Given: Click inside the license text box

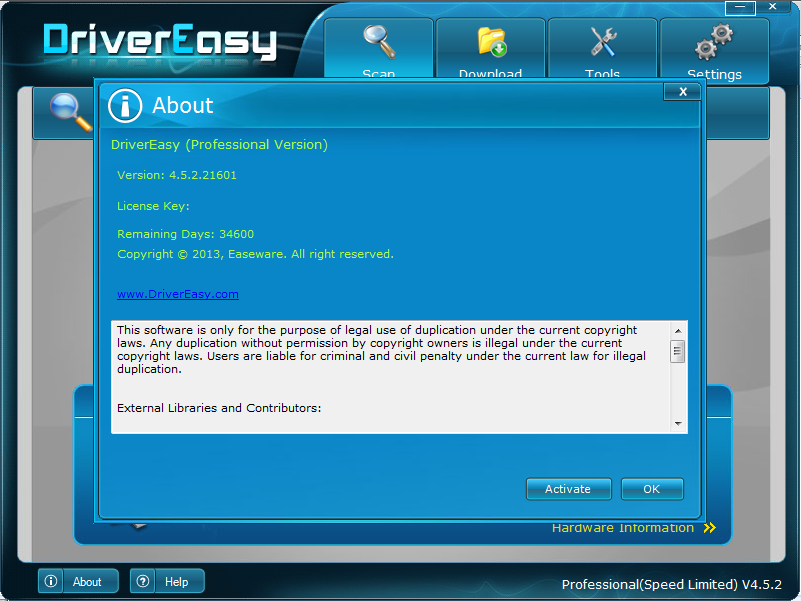Looking at the screenshot, I should 391,377.
